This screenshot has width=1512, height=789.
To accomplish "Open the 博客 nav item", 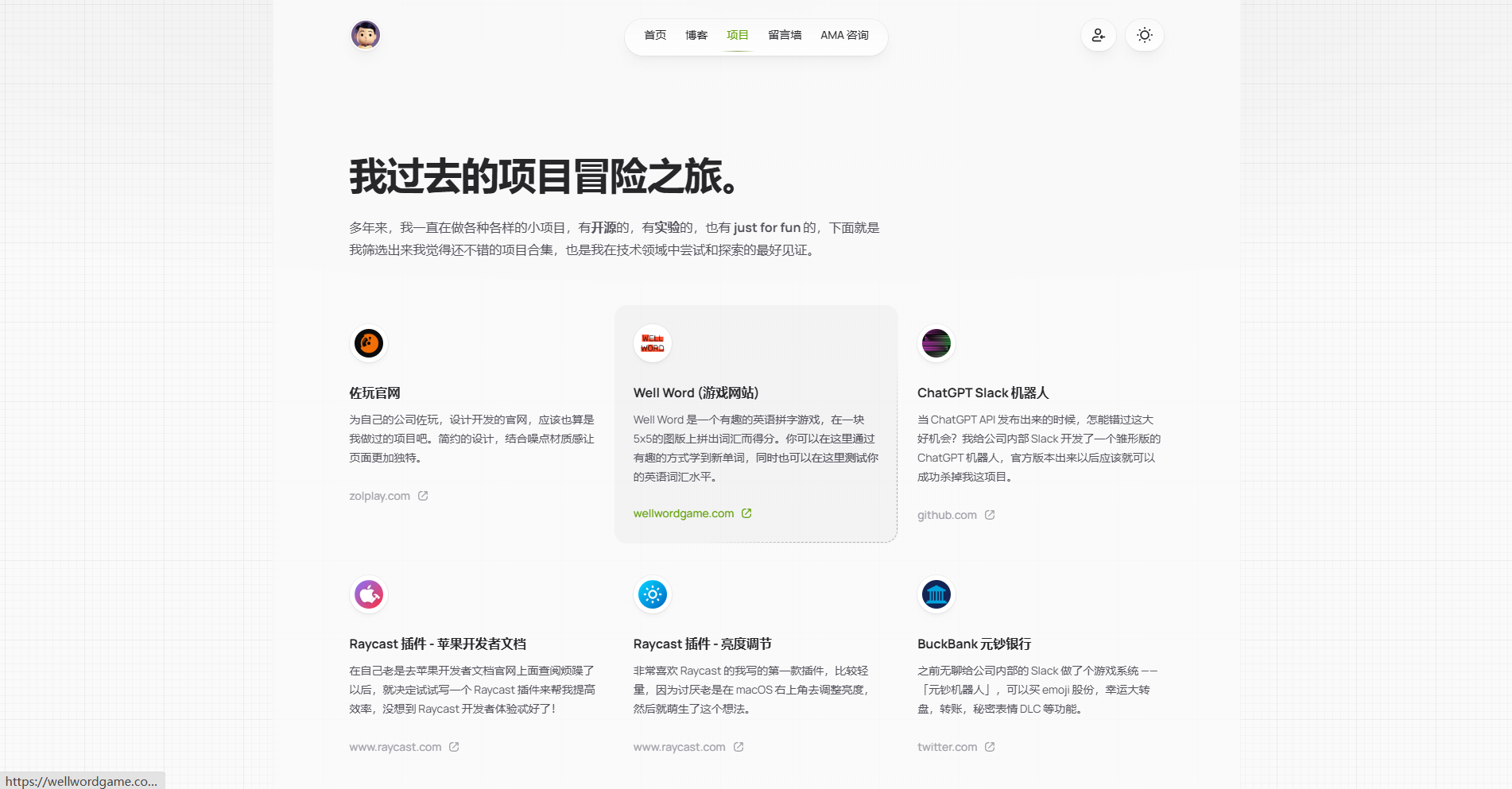I will click(x=696, y=35).
